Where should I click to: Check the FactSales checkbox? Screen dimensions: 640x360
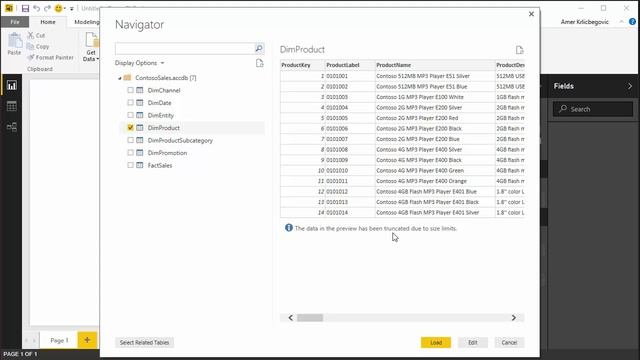click(131, 165)
